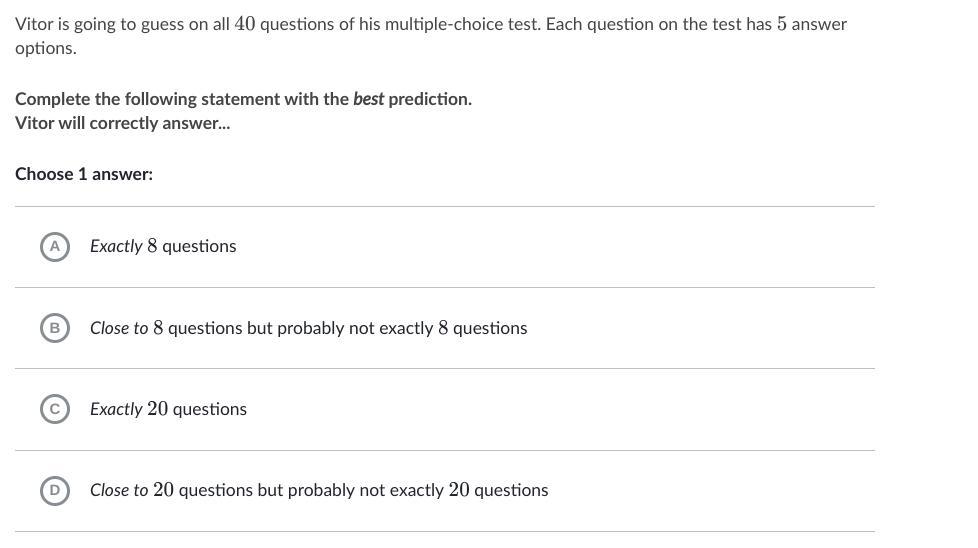Click the first number 8 in option B
978x548 pixels.
(x=158, y=328)
